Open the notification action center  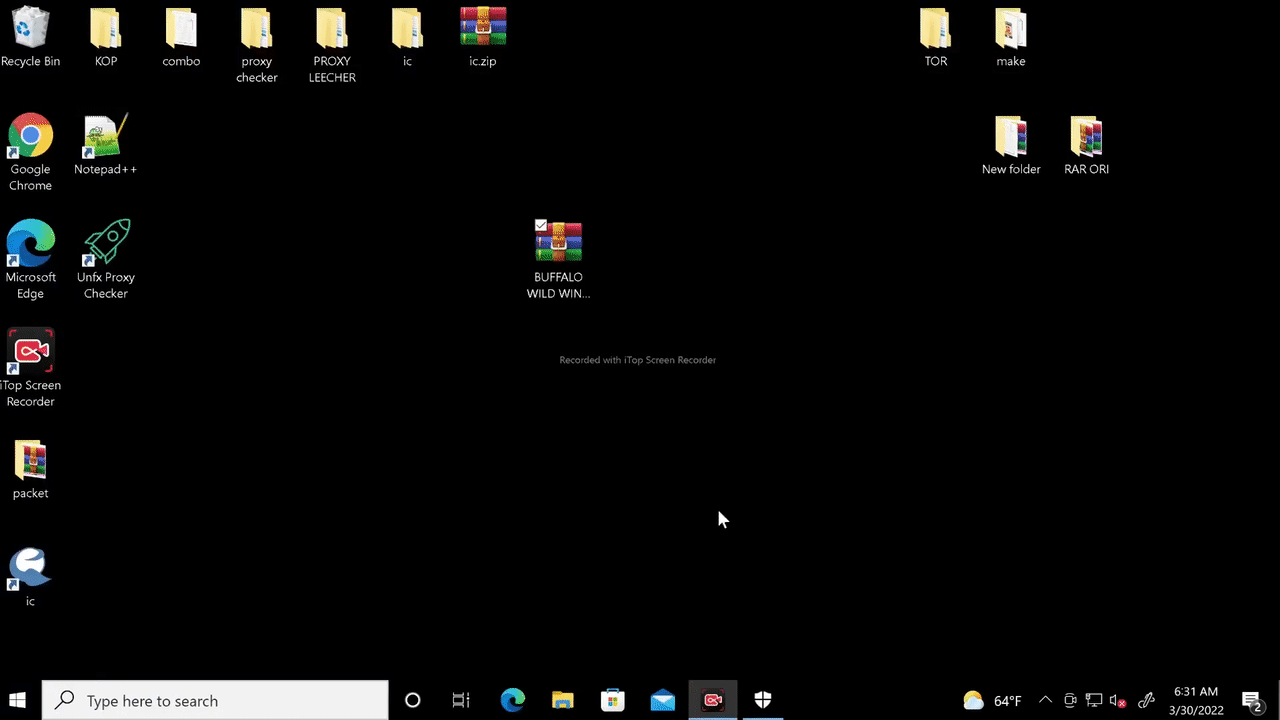coord(1251,700)
